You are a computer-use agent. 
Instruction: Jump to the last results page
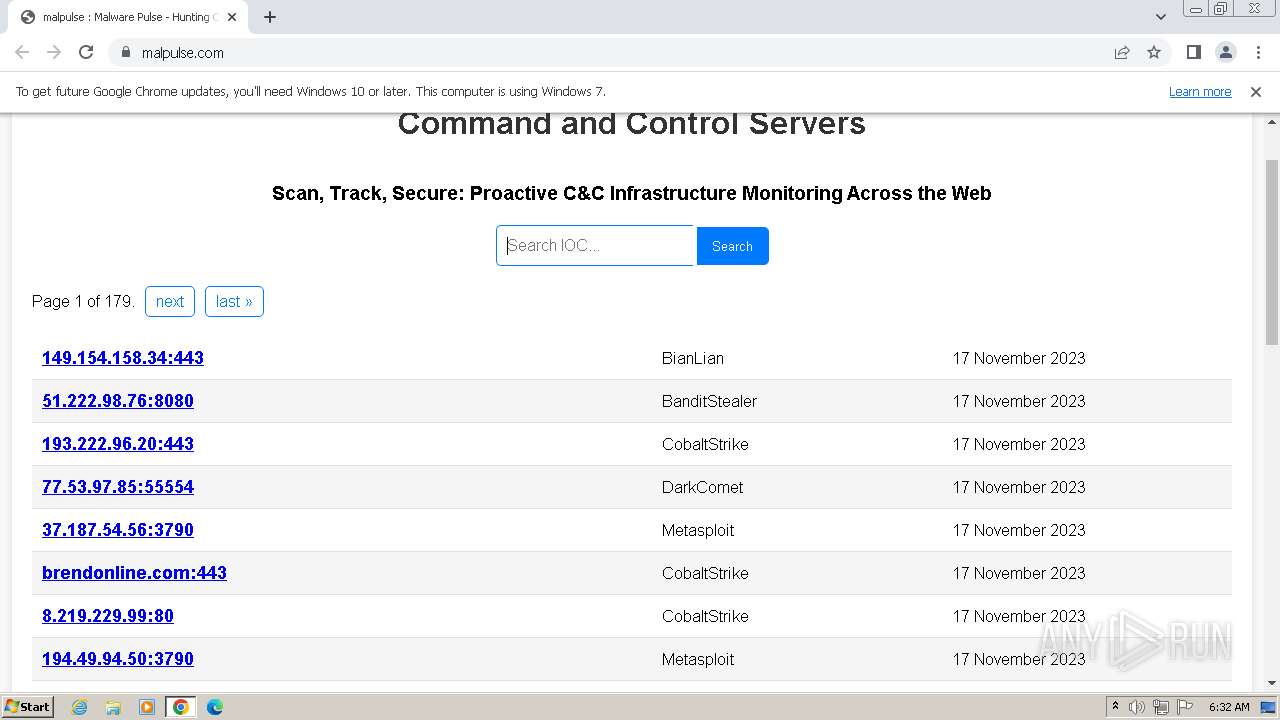pyautogui.click(x=234, y=301)
